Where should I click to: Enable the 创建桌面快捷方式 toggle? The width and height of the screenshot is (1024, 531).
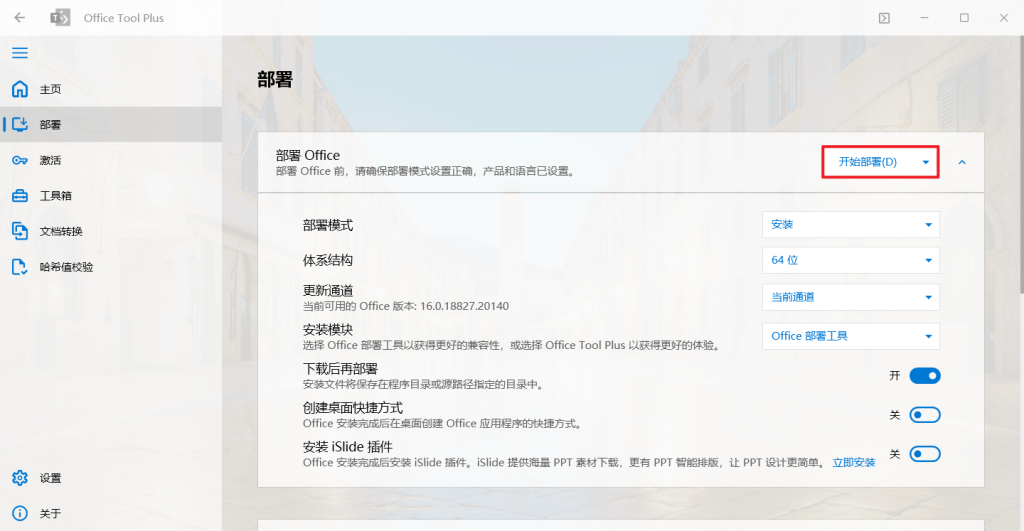925,415
